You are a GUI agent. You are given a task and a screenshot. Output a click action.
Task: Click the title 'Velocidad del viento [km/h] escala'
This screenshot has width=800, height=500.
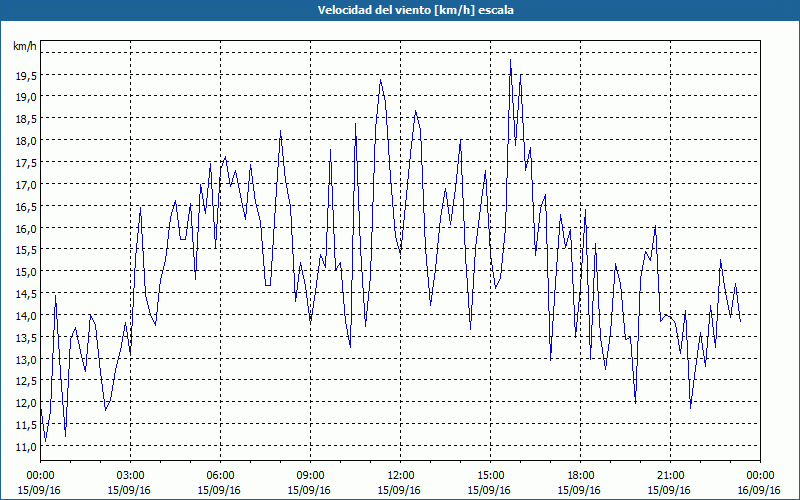pos(415,10)
